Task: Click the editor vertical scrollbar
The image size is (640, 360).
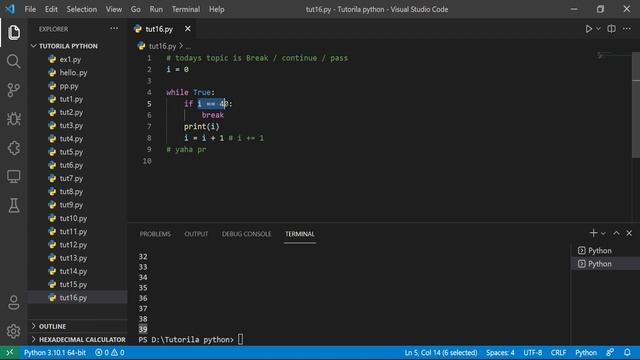Action: (636, 105)
